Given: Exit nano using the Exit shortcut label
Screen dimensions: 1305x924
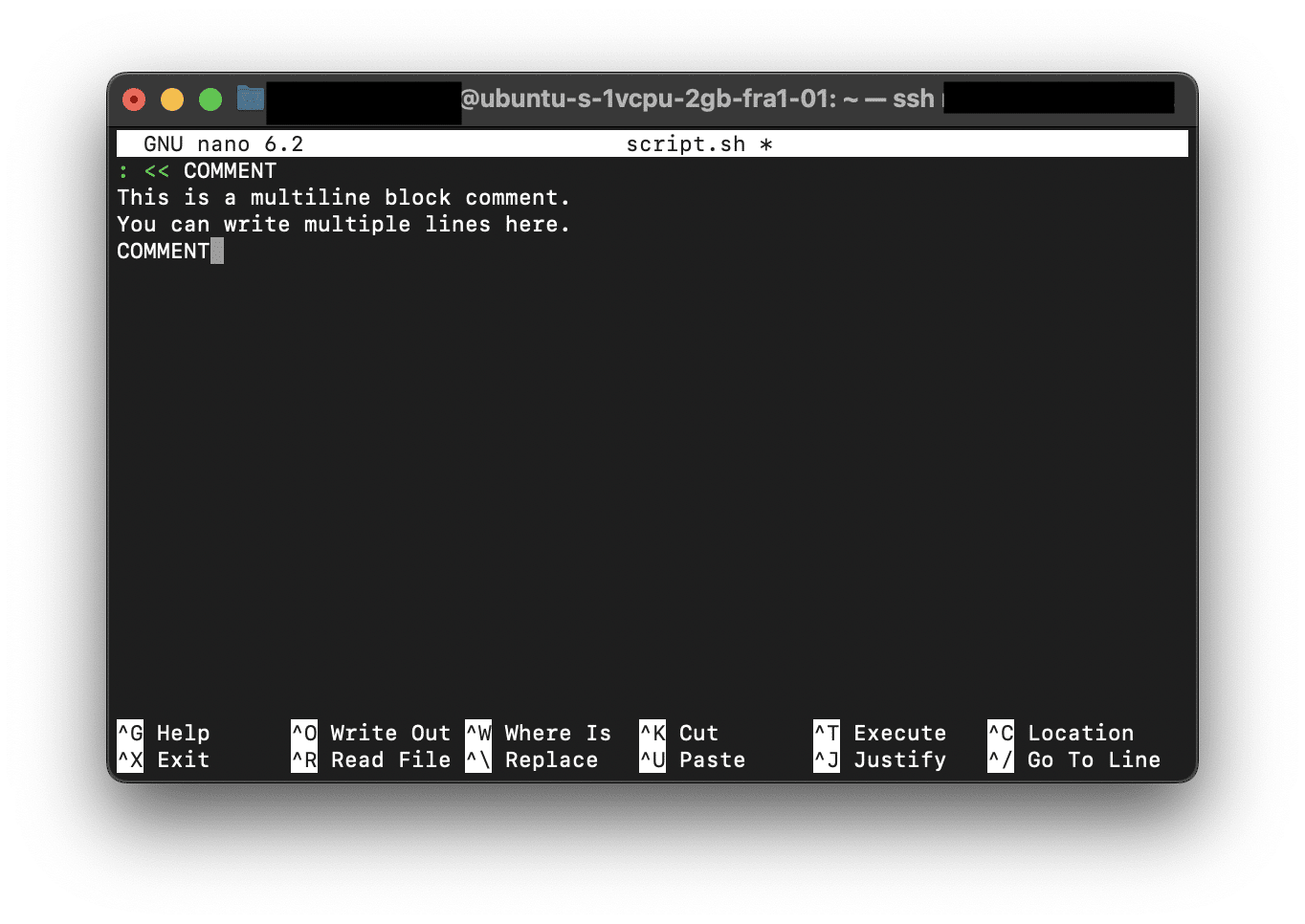Looking at the screenshot, I should point(183,759).
